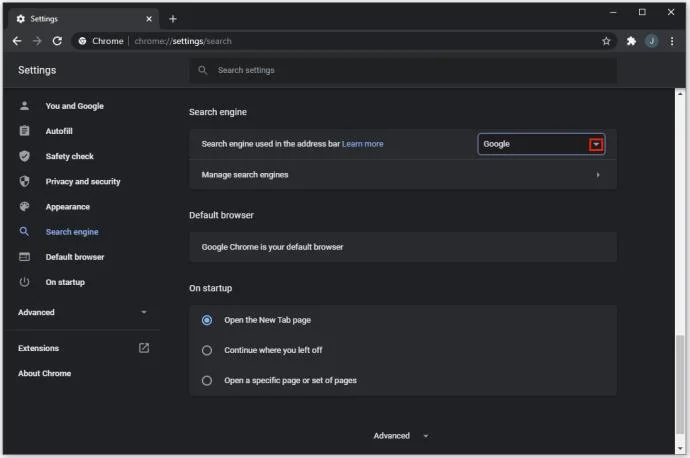Click the Privacy and security shield icon
The height and width of the screenshot is (458, 690).
tap(25, 181)
